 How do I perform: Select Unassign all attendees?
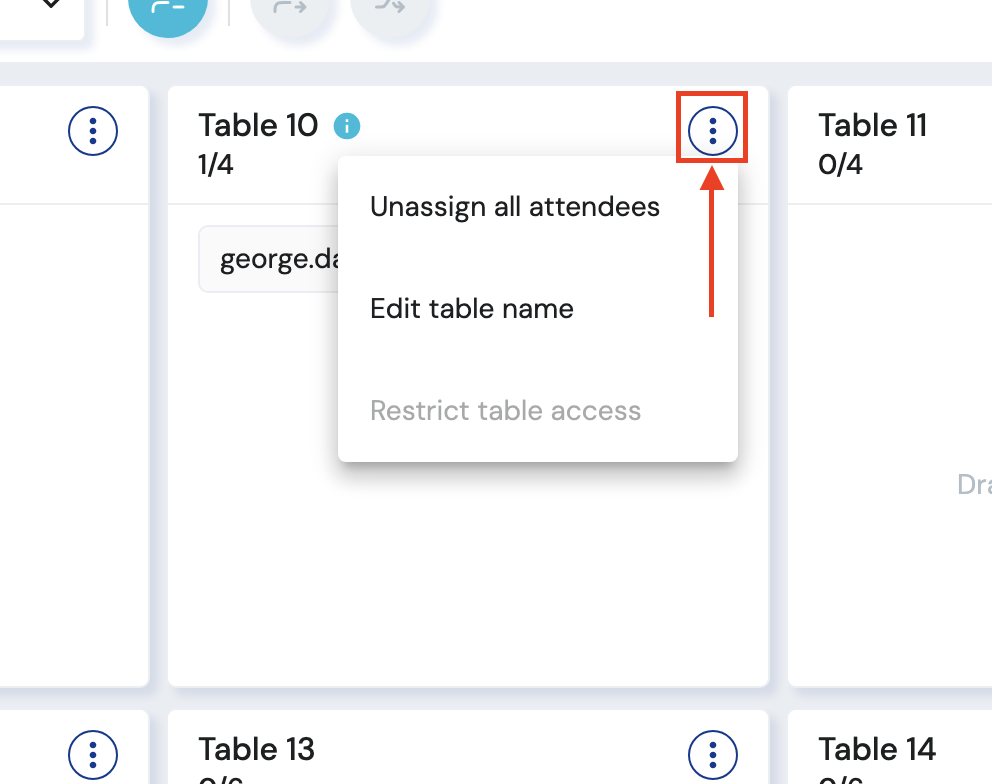click(515, 207)
